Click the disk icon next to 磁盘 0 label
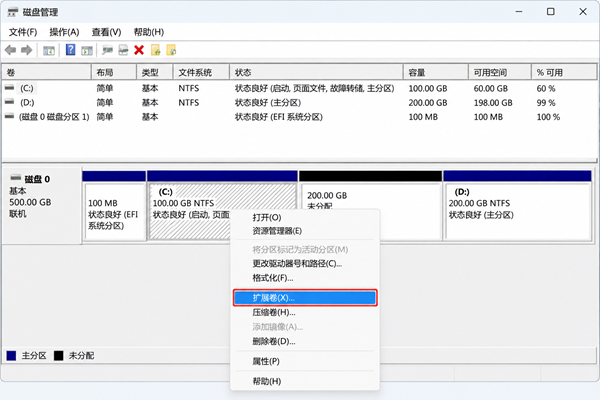This screenshot has width=600, height=400. pyautogui.click(x=16, y=178)
